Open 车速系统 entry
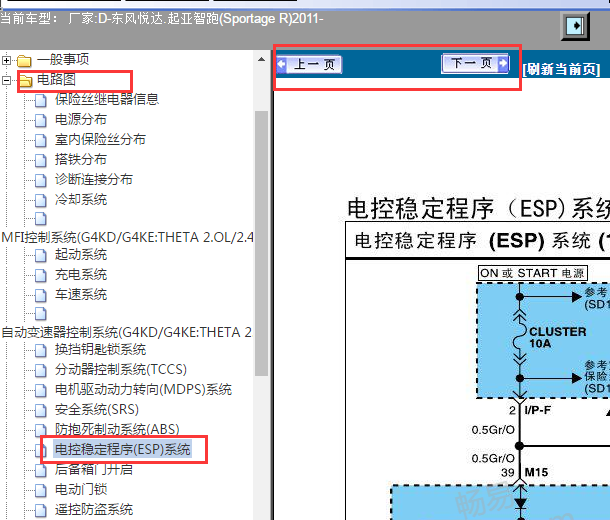The height and width of the screenshot is (520, 610). click(81, 294)
